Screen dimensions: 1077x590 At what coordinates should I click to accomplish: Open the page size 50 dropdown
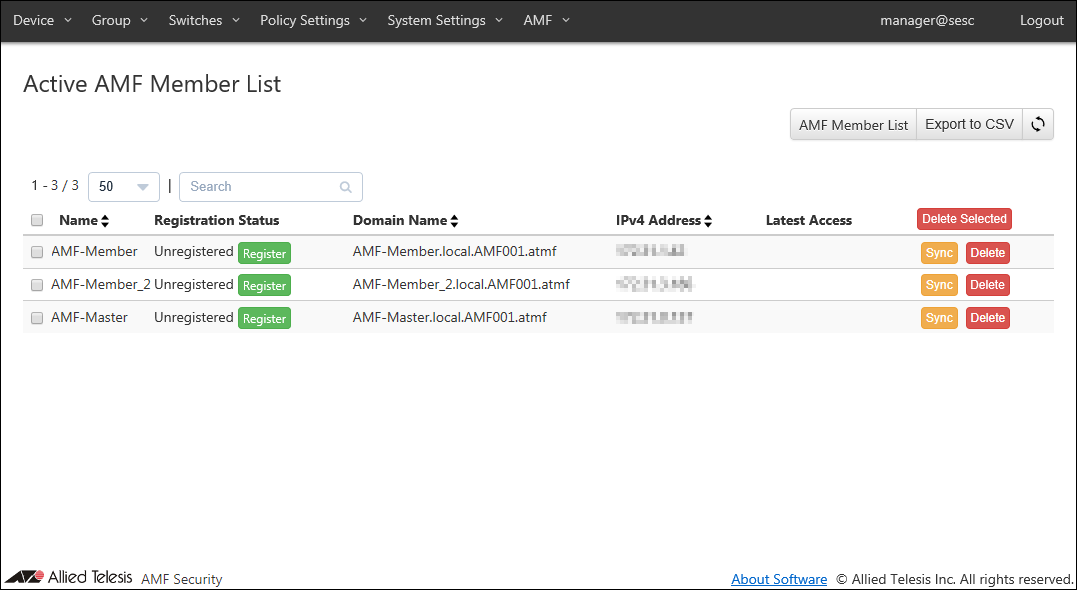tap(124, 187)
